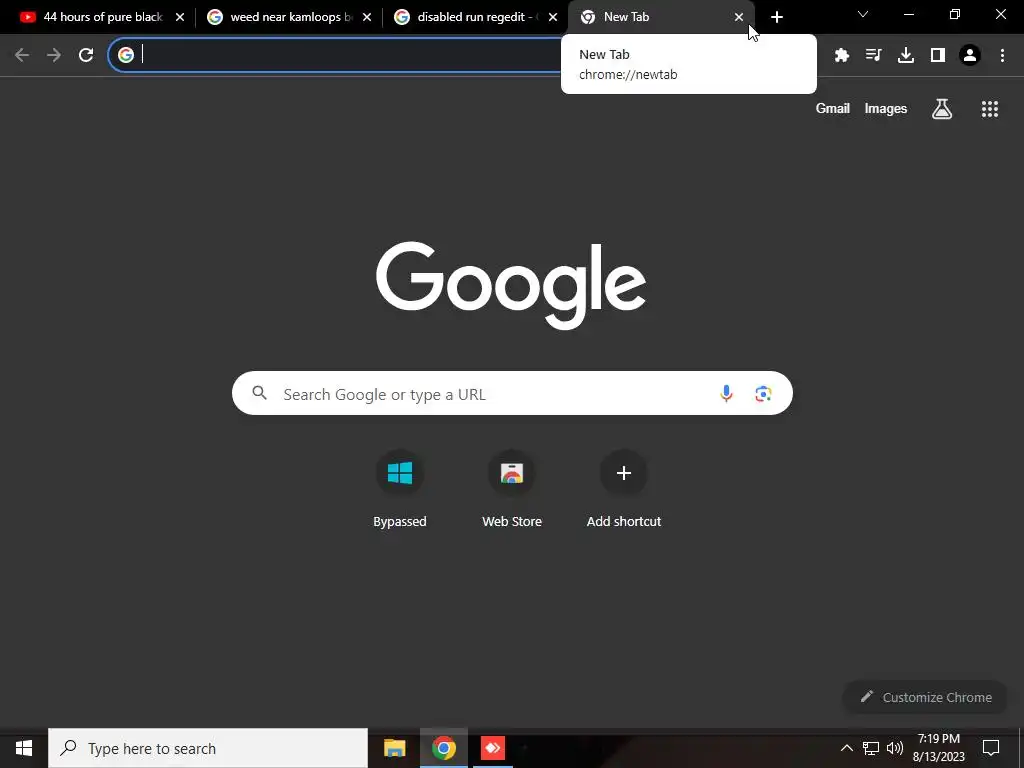The image size is (1024, 768).
Task: Open the Gmail link
Action: (x=833, y=109)
